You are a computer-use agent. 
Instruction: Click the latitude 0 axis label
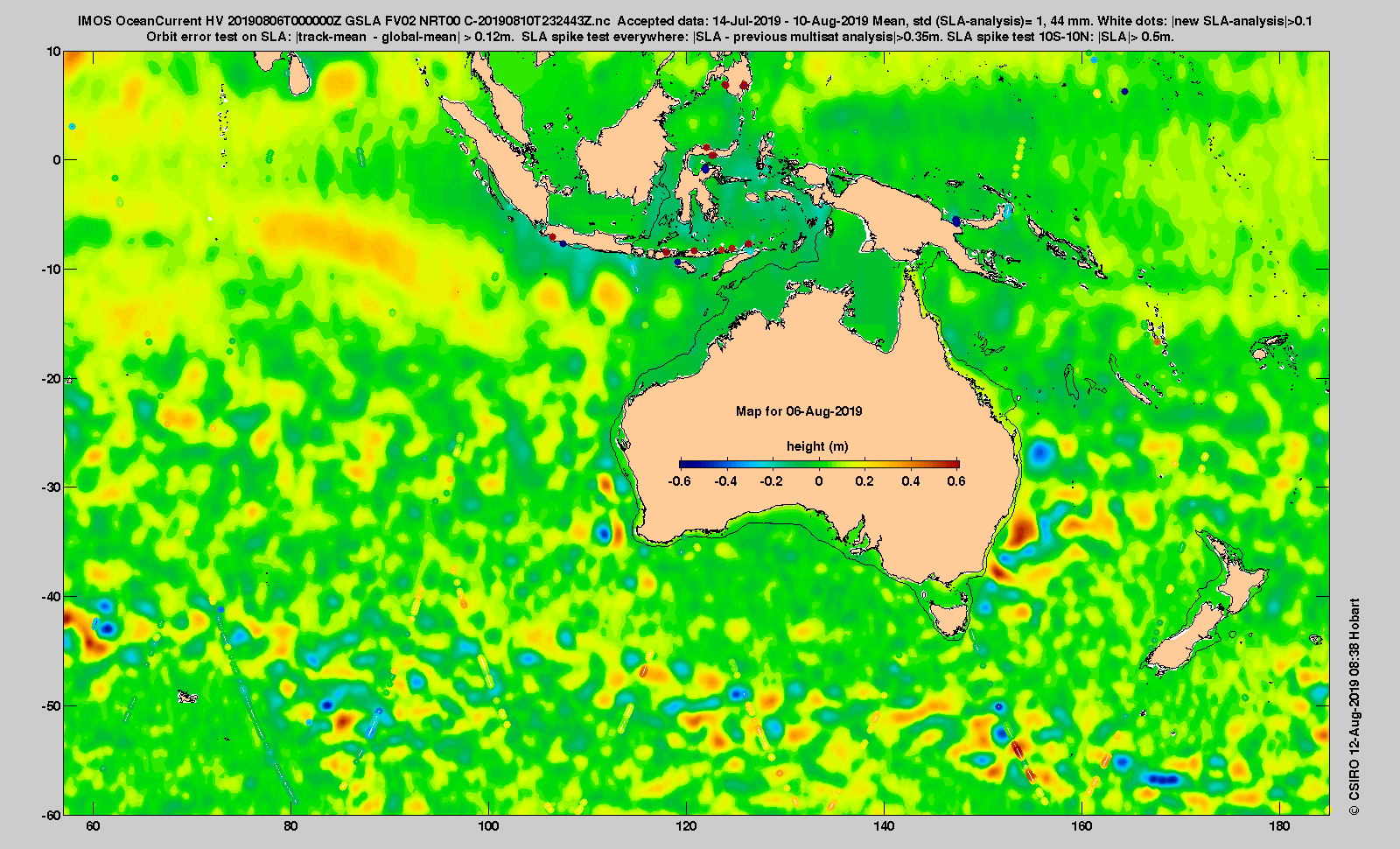click(57, 160)
